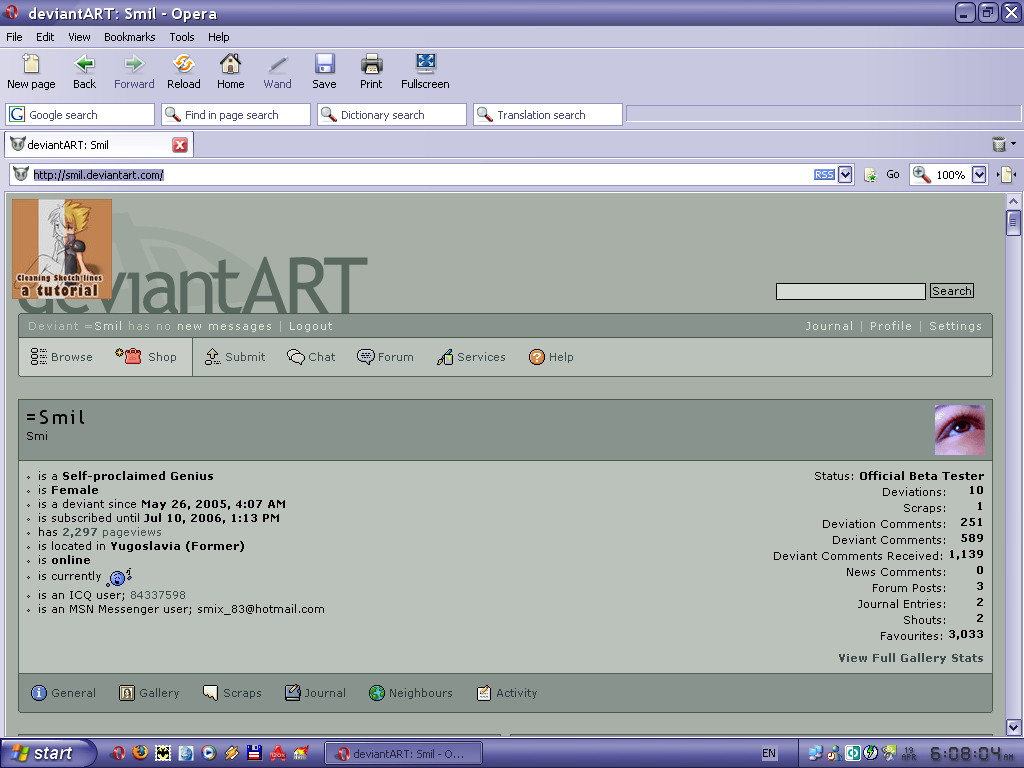Open the Windows start menu

click(x=47, y=753)
